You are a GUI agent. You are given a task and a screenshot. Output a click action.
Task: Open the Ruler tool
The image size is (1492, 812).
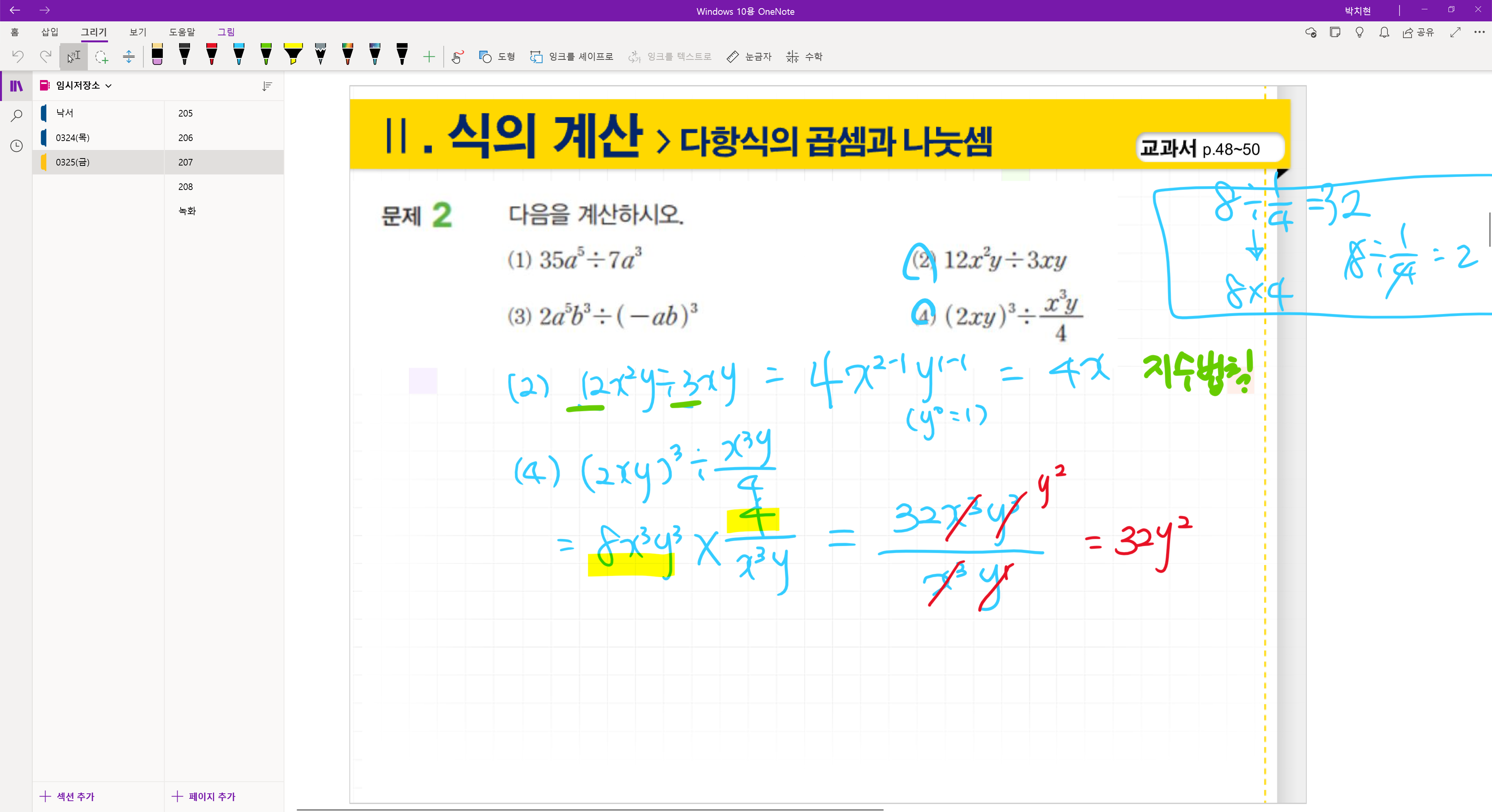click(749, 56)
